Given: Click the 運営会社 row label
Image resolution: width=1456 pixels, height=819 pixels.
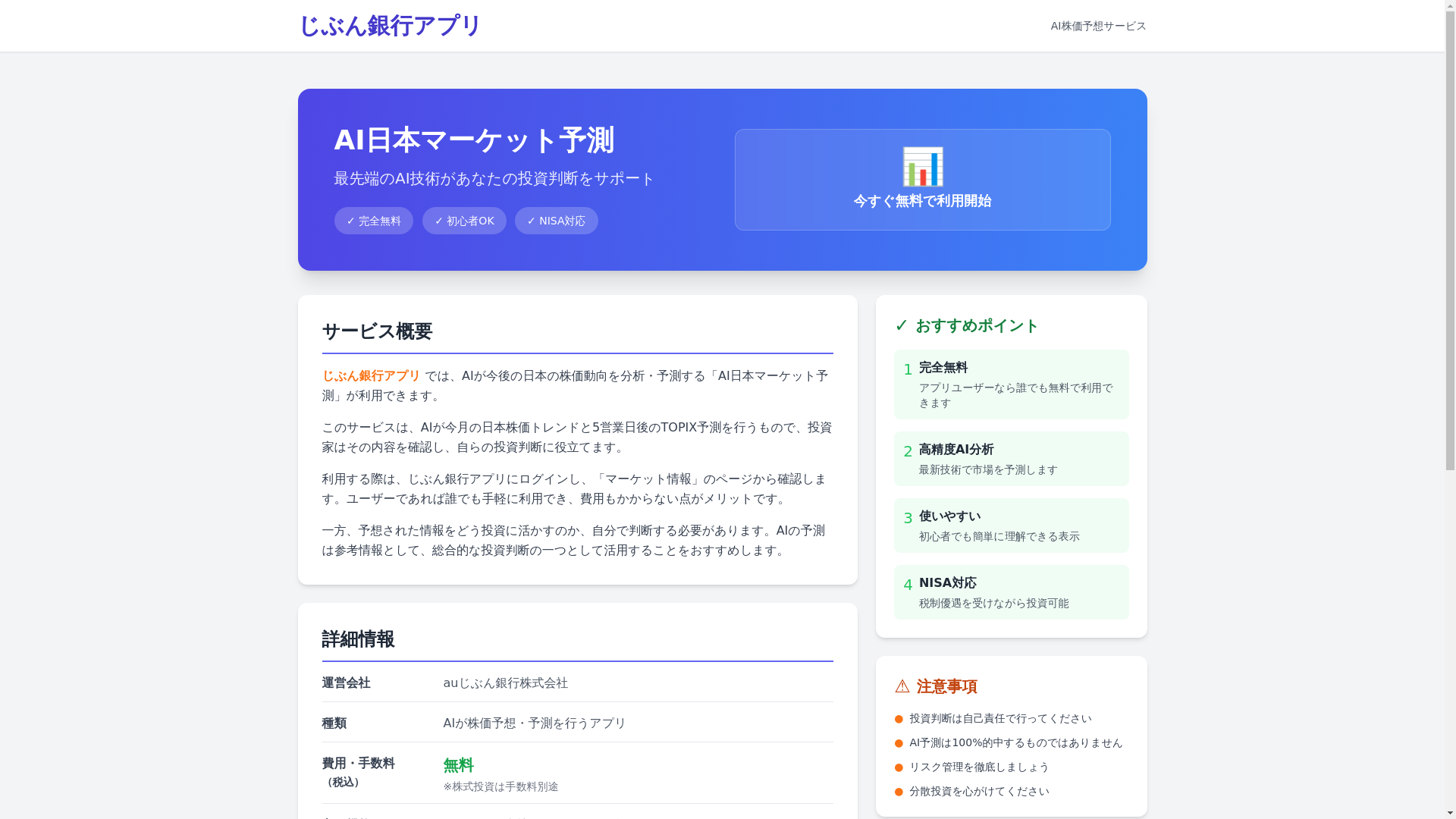Looking at the screenshot, I should [346, 683].
